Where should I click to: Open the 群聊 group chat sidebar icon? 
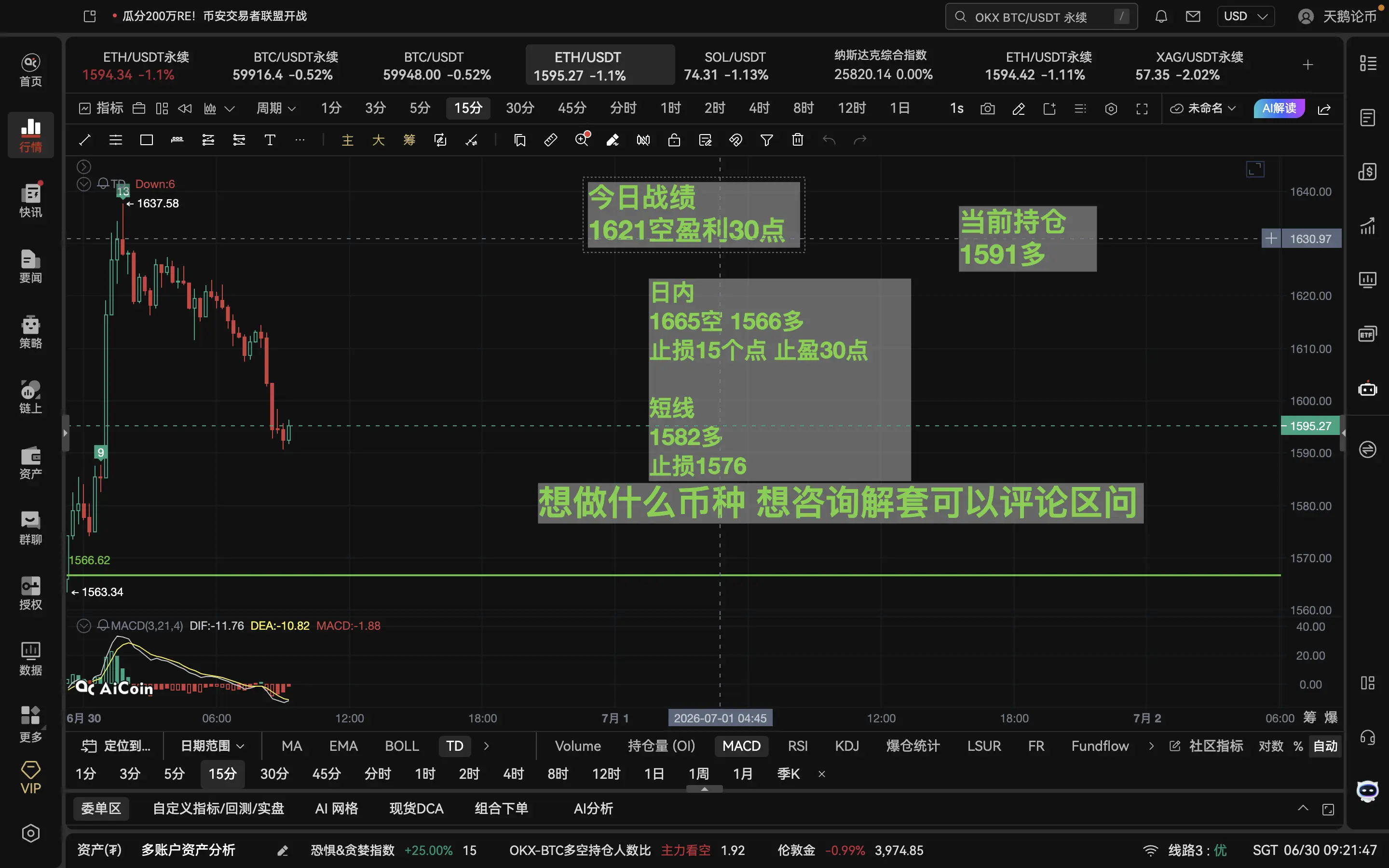pyautogui.click(x=30, y=528)
